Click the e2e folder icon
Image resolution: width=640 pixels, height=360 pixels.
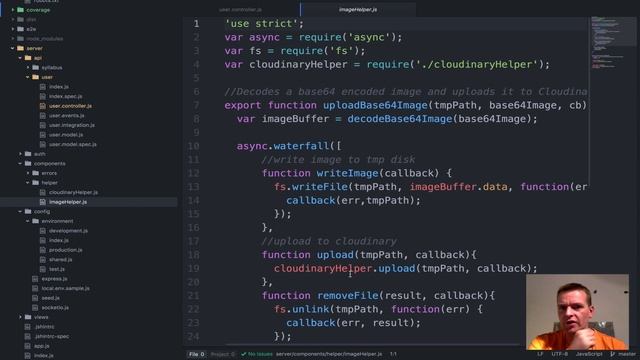pyautogui.click(x=20, y=29)
